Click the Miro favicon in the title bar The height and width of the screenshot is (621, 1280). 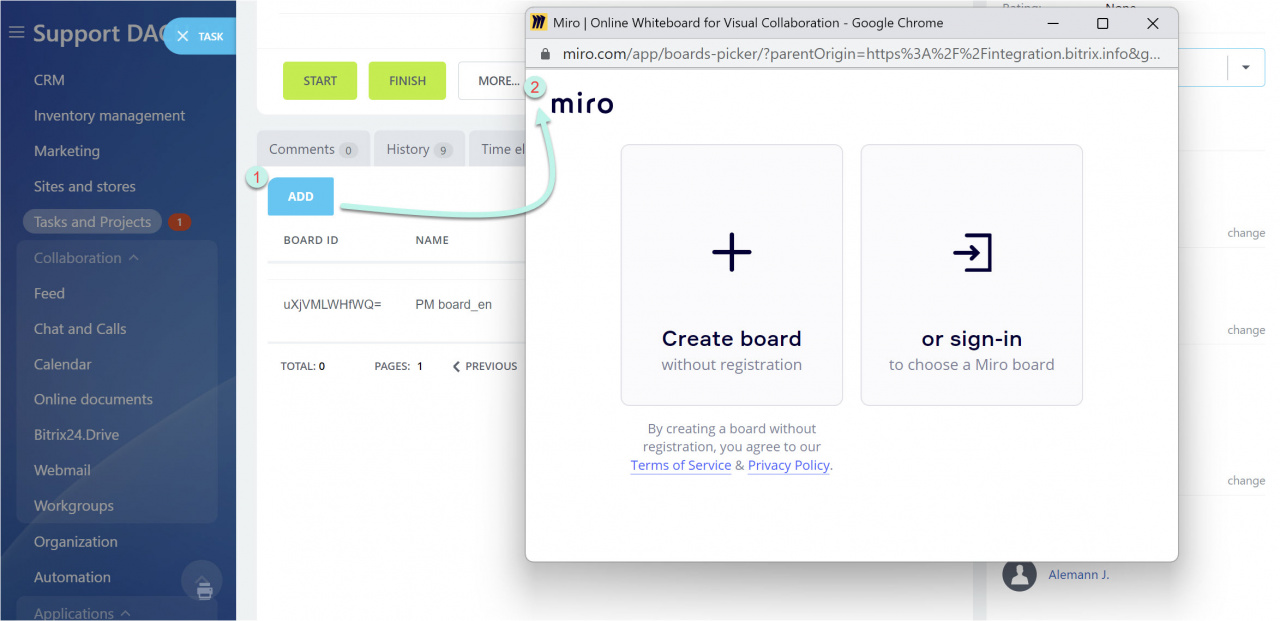point(539,22)
